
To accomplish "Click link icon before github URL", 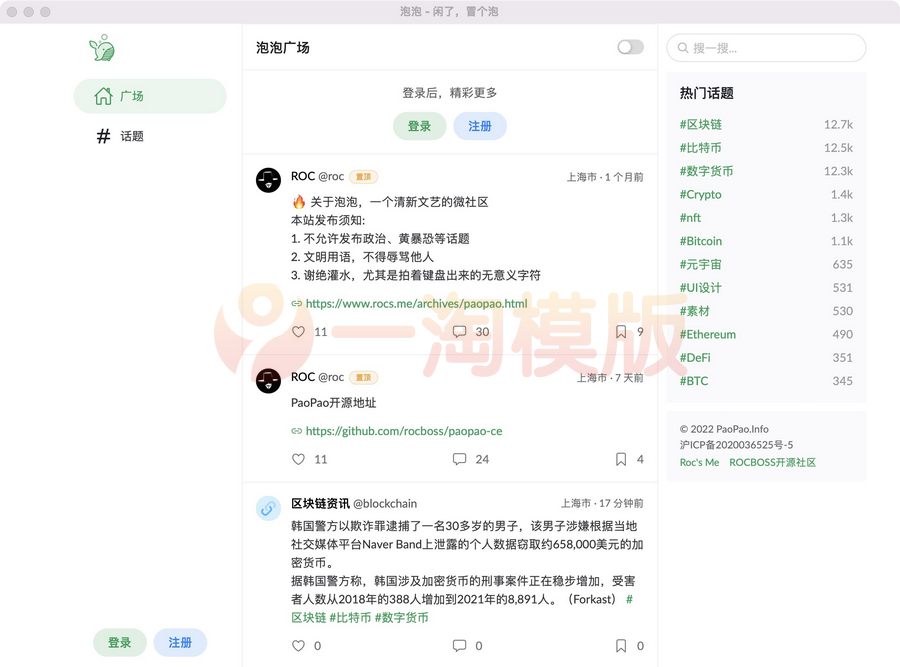I will [297, 431].
